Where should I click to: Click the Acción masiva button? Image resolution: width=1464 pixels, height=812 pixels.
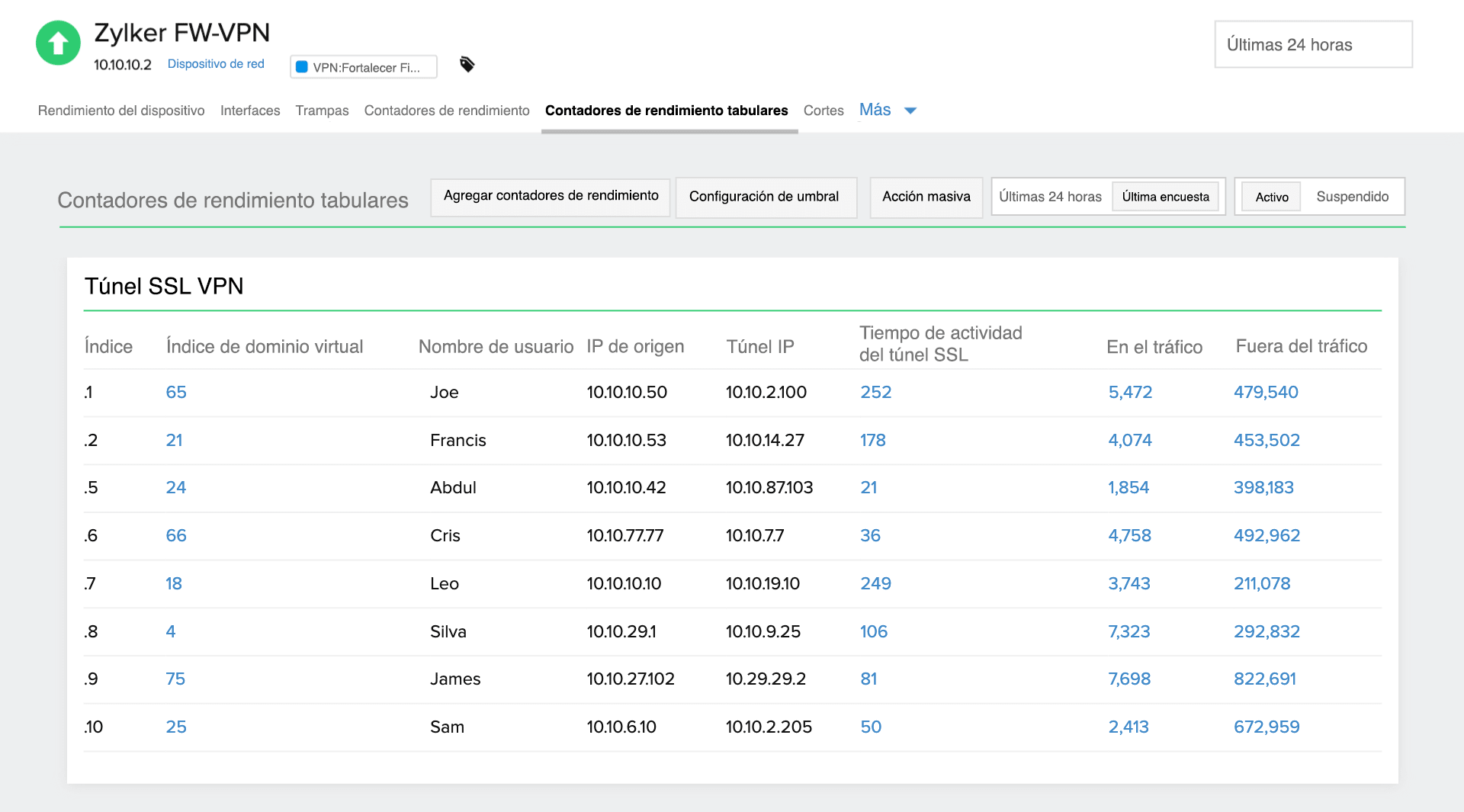point(926,197)
